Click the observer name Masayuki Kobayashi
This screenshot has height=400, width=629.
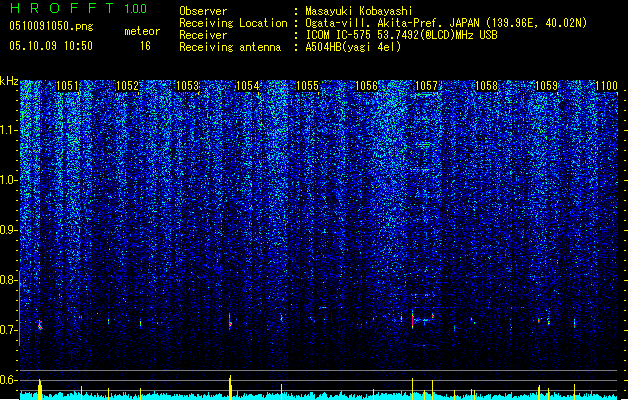(x=359, y=11)
